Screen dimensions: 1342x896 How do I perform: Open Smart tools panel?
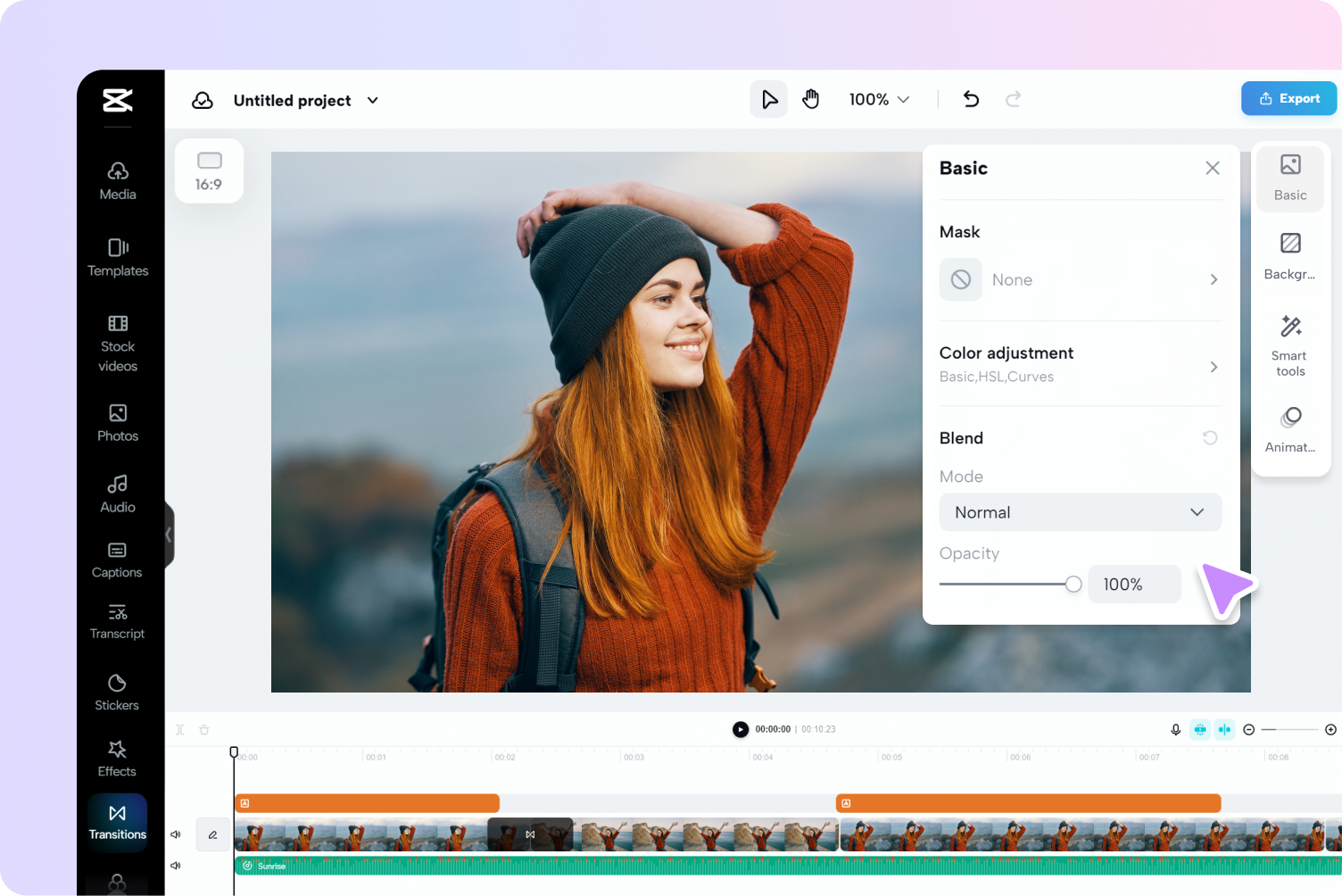[1290, 346]
